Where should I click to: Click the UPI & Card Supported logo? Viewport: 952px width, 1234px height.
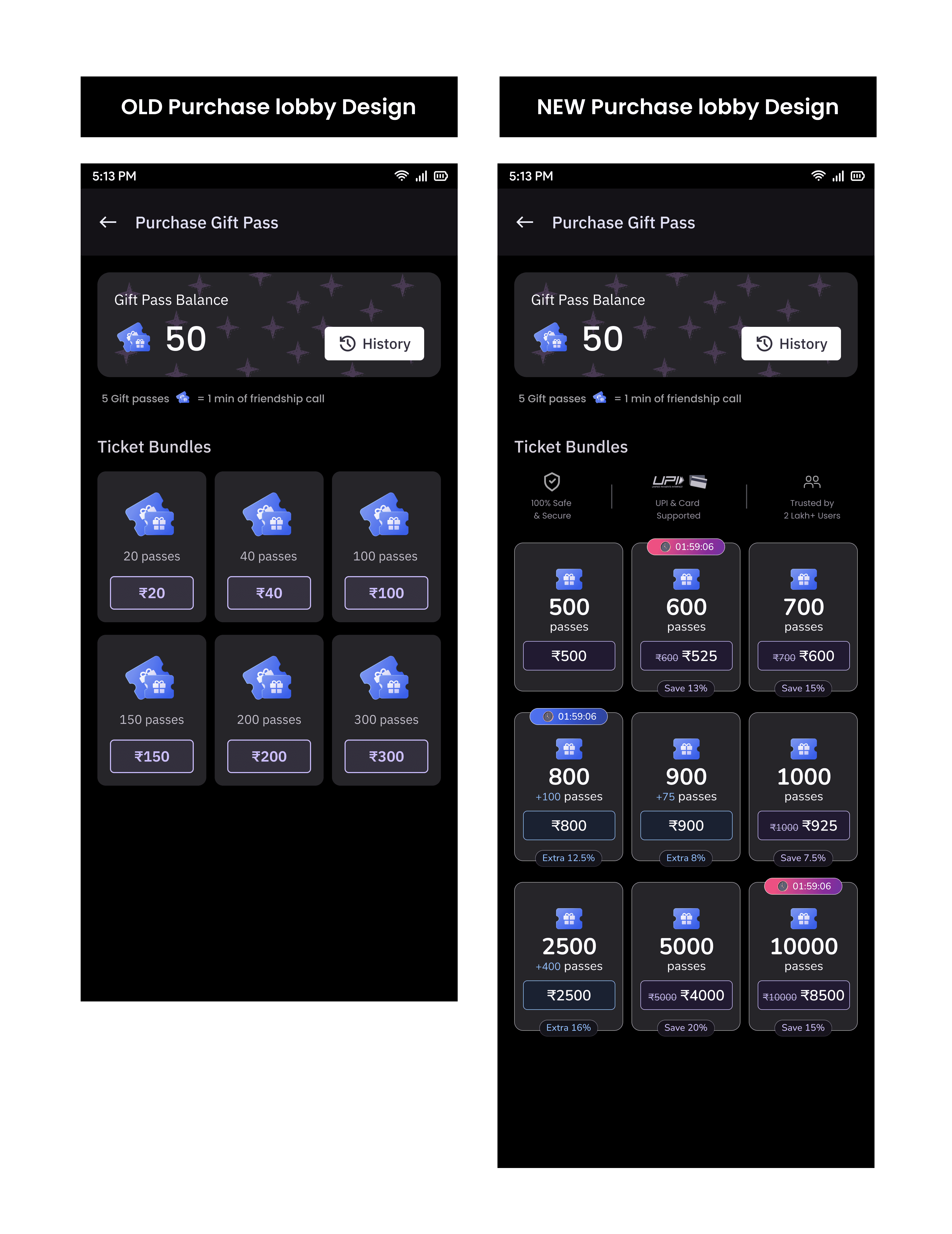pyautogui.click(x=679, y=481)
